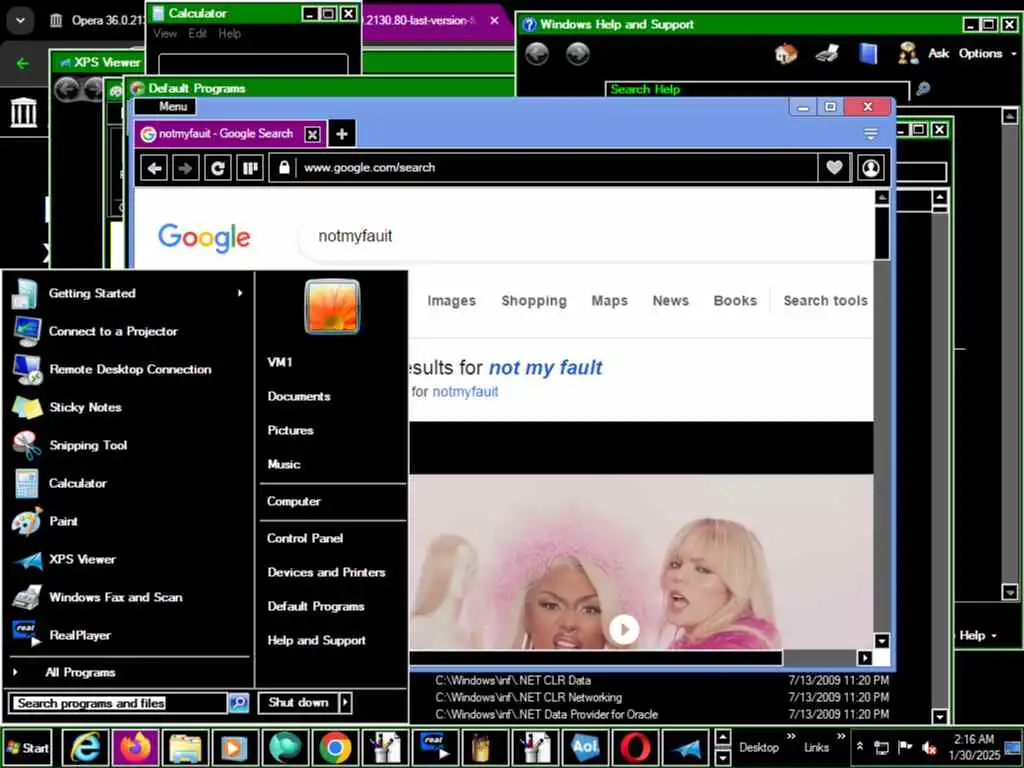The height and width of the screenshot is (768, 1024).
Task: Click the padlock security icon in address bar
Action: point(284,168)
